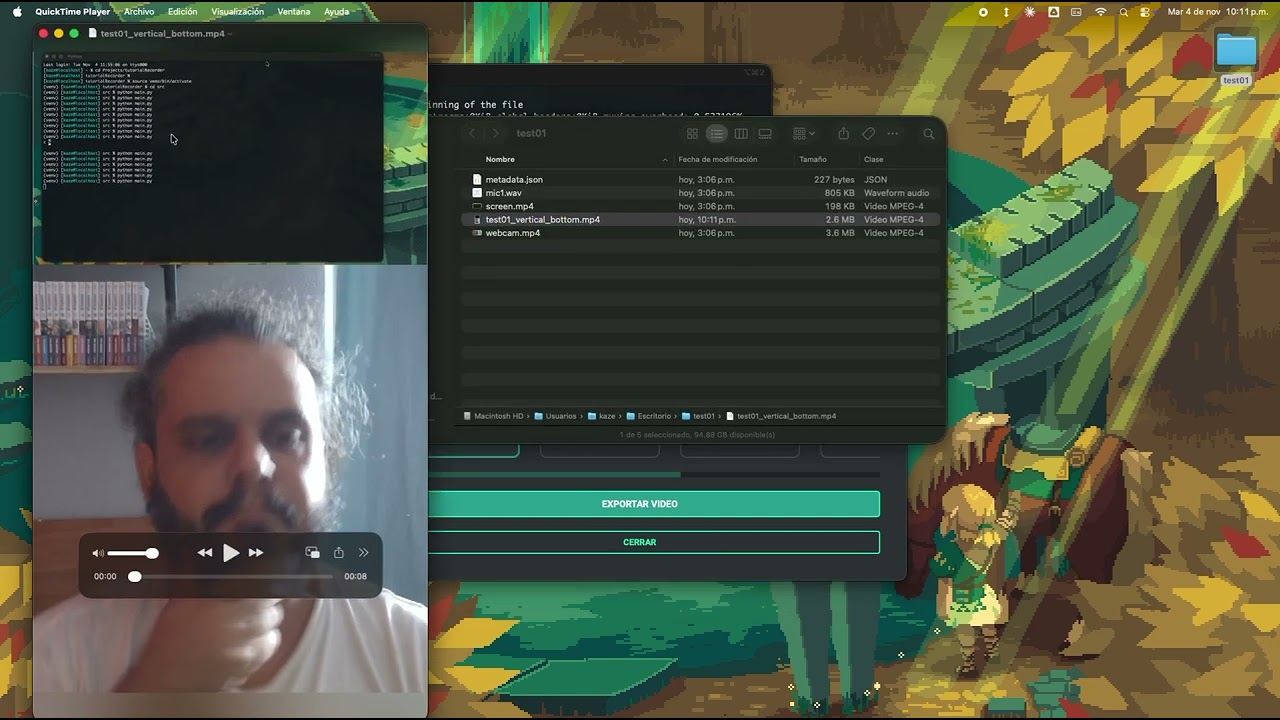Expand extra playback controls with the chevron
Screen dimensions: 1280x720
(x=363, y=552)
